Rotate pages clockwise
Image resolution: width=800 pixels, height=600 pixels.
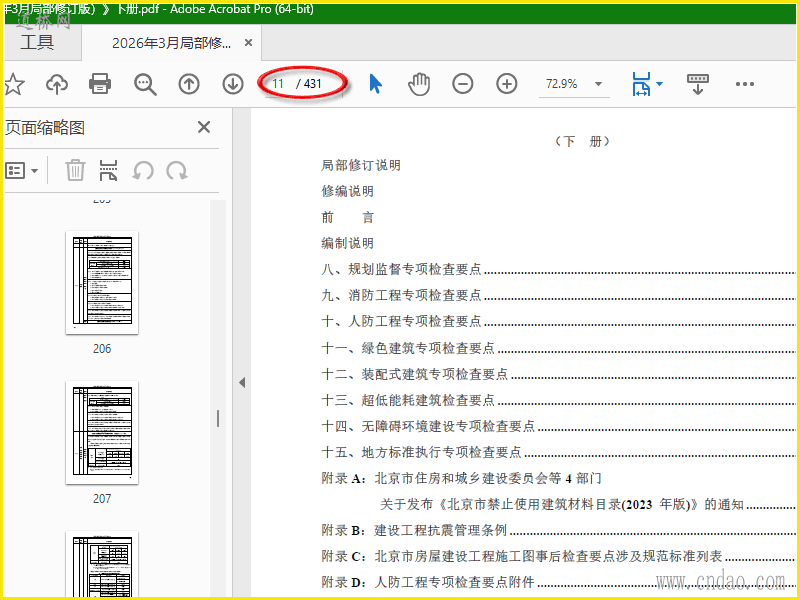(177, 170)
